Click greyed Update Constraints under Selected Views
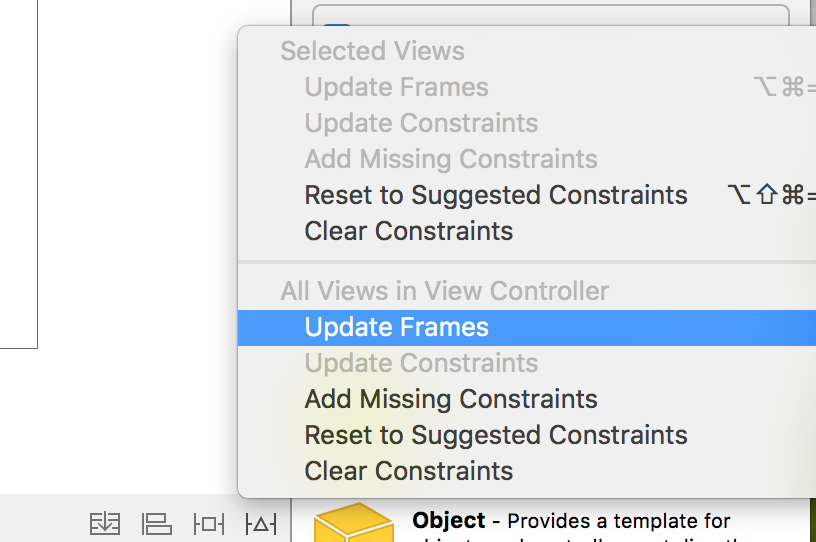This screenshot has width=816, height=542. pyautogui.click(x=421, y=123)
